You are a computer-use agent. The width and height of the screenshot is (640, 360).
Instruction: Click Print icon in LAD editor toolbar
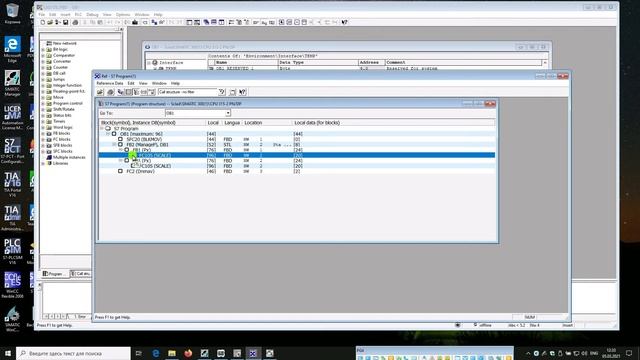75,22
